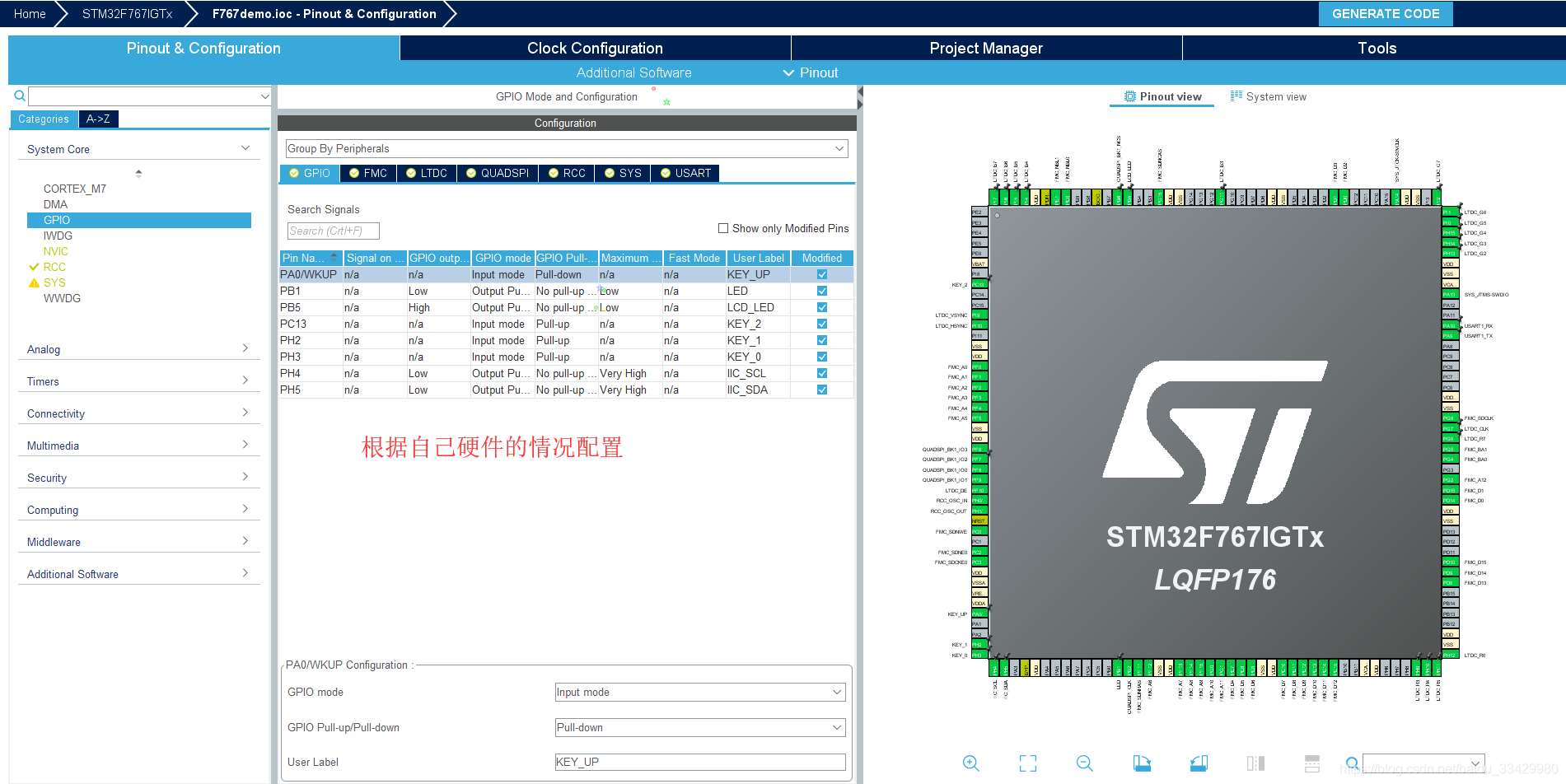1566x784 pixels.
Task: Open the GPIO mode dropdown
Action: pyautogui.click(x=700, y=692)
